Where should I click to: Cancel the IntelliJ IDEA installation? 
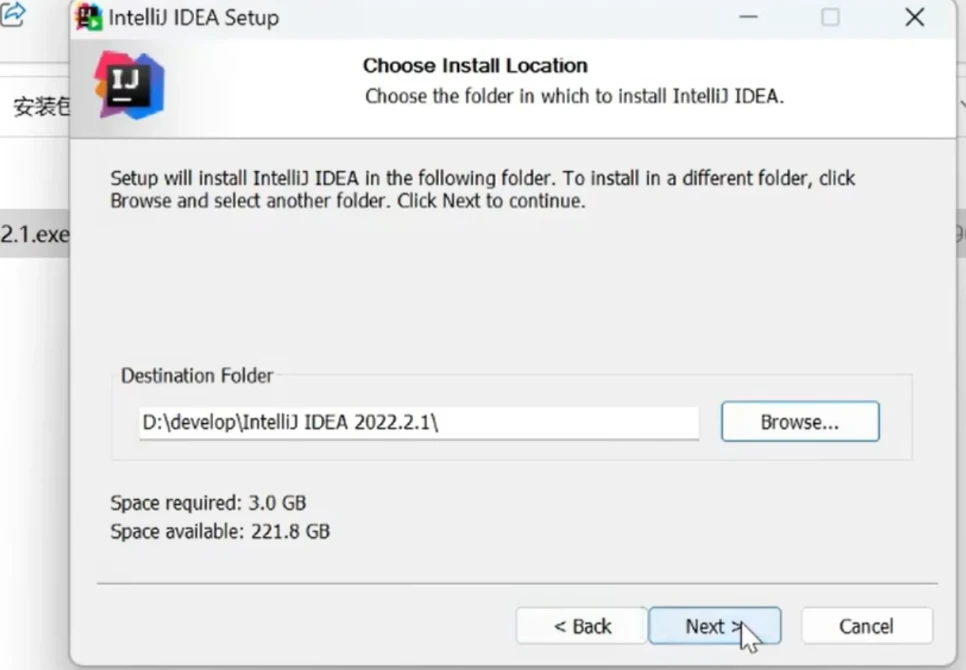click(x=866, y=626)
